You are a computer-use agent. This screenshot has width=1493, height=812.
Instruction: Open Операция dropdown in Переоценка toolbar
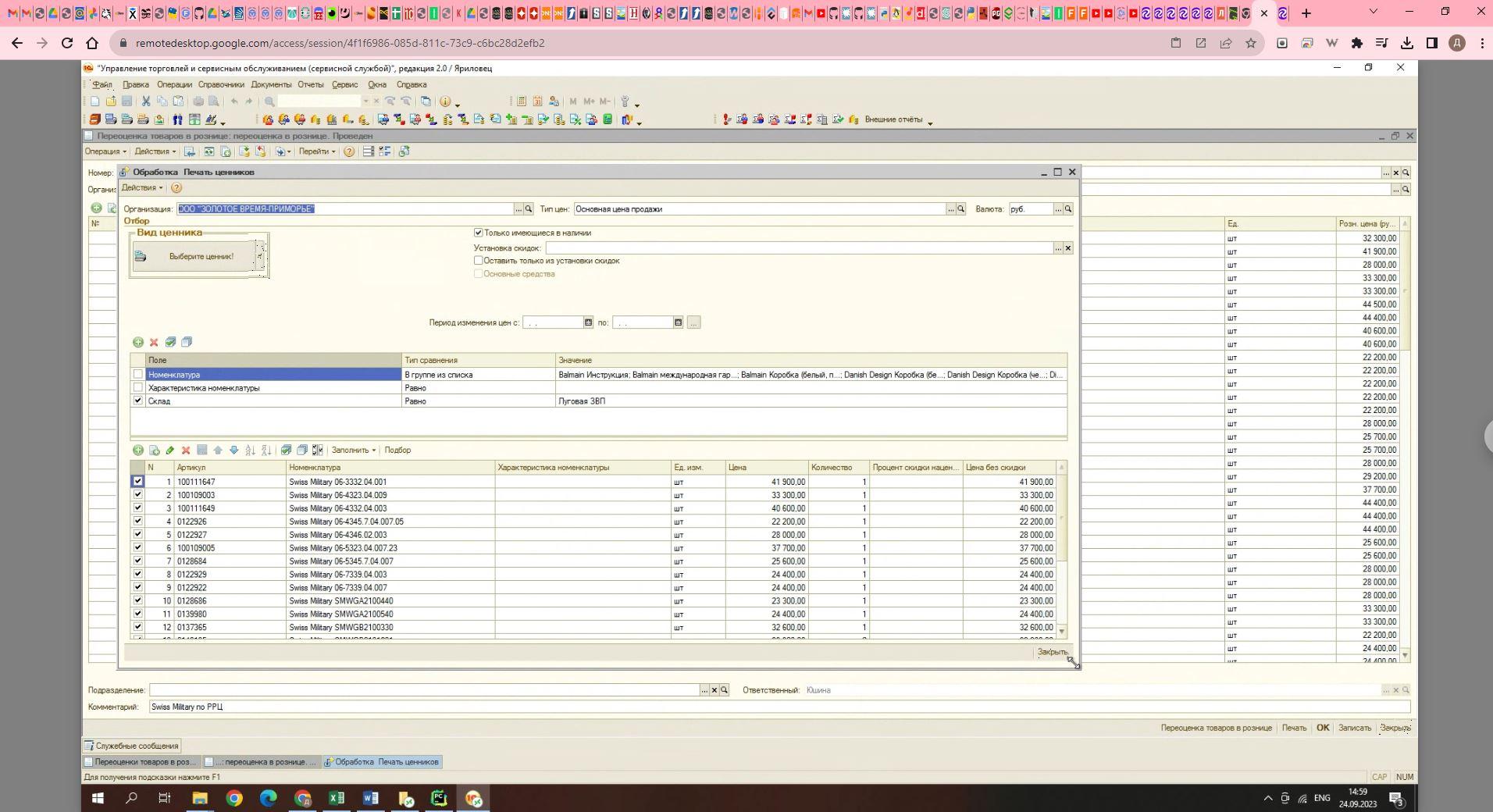click(x=105, y=151)
